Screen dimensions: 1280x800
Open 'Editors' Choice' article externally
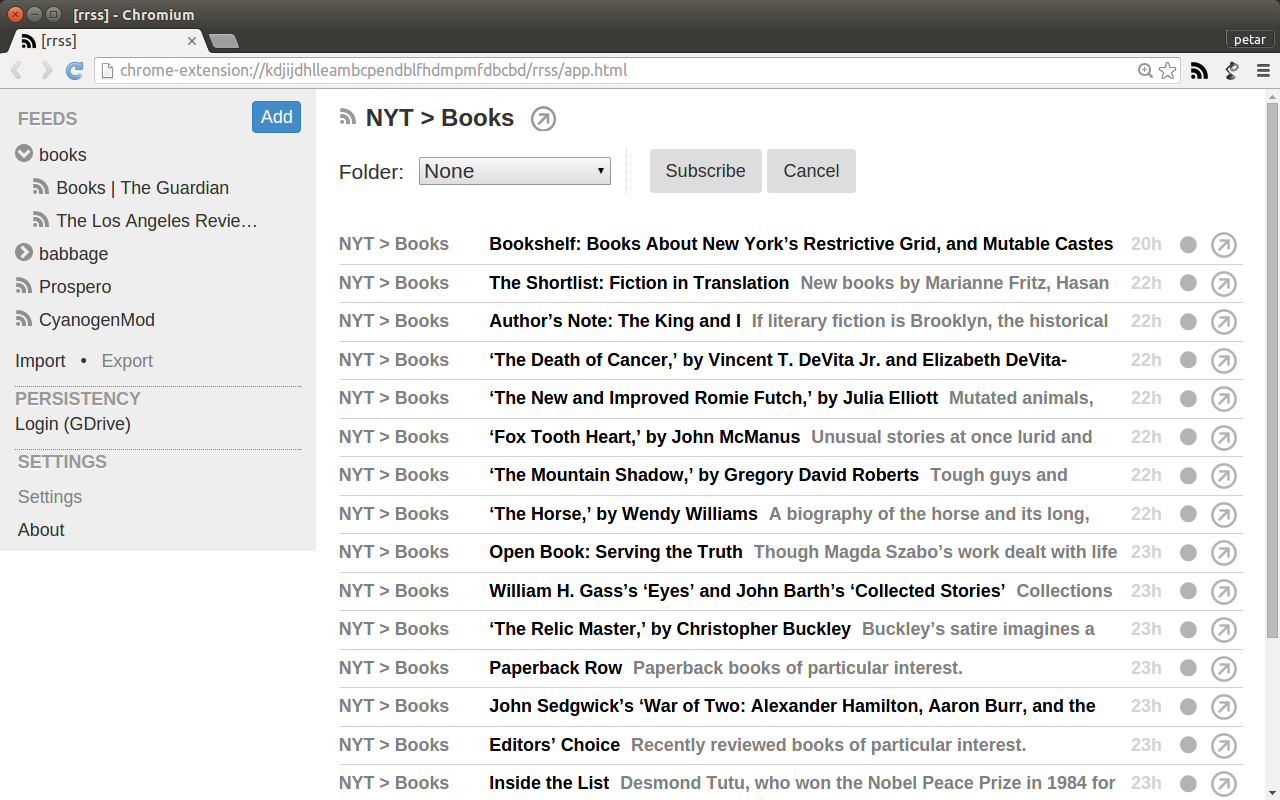1224,746
